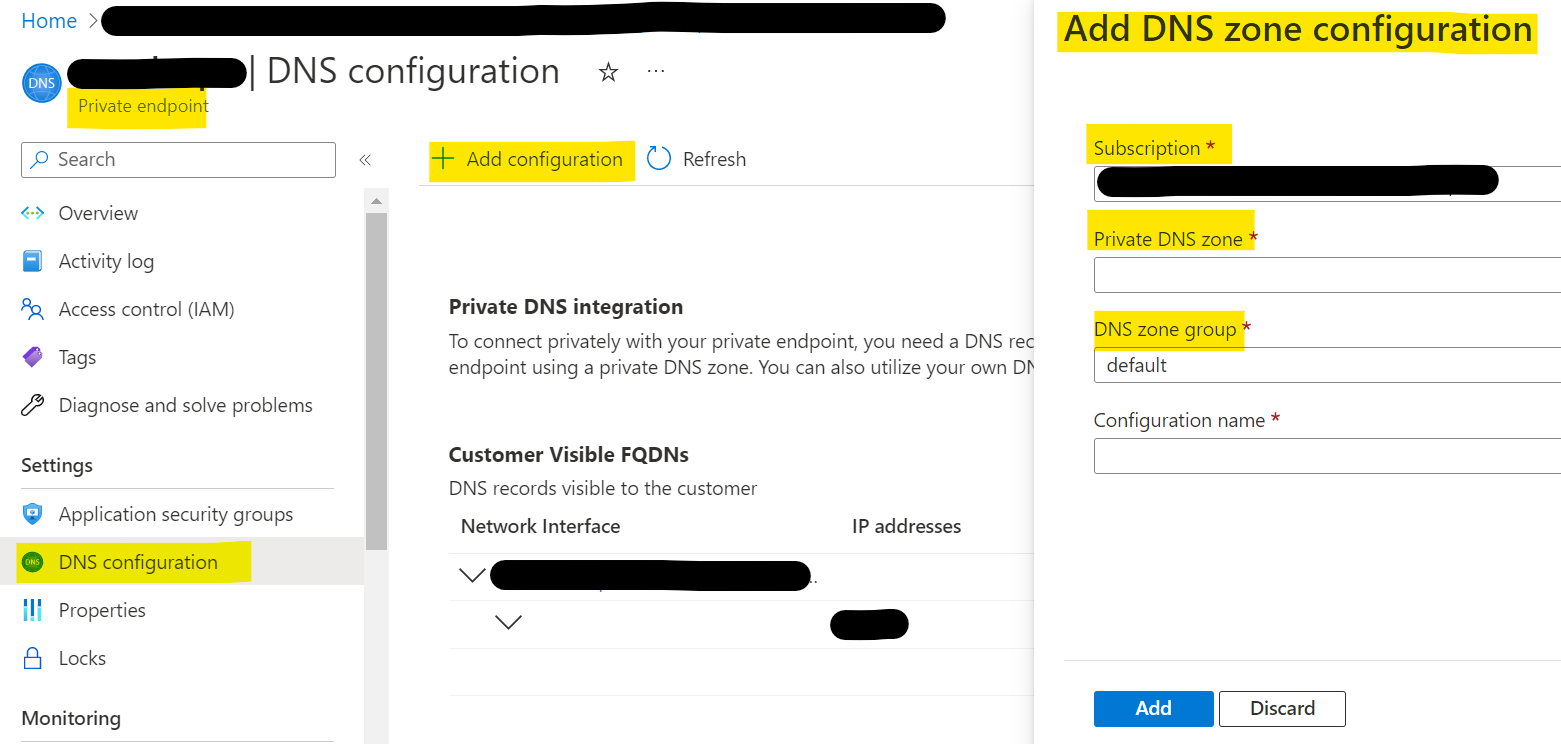
Task: Click the Add button
Action: pyautogui.click(x=1153, y=708)
